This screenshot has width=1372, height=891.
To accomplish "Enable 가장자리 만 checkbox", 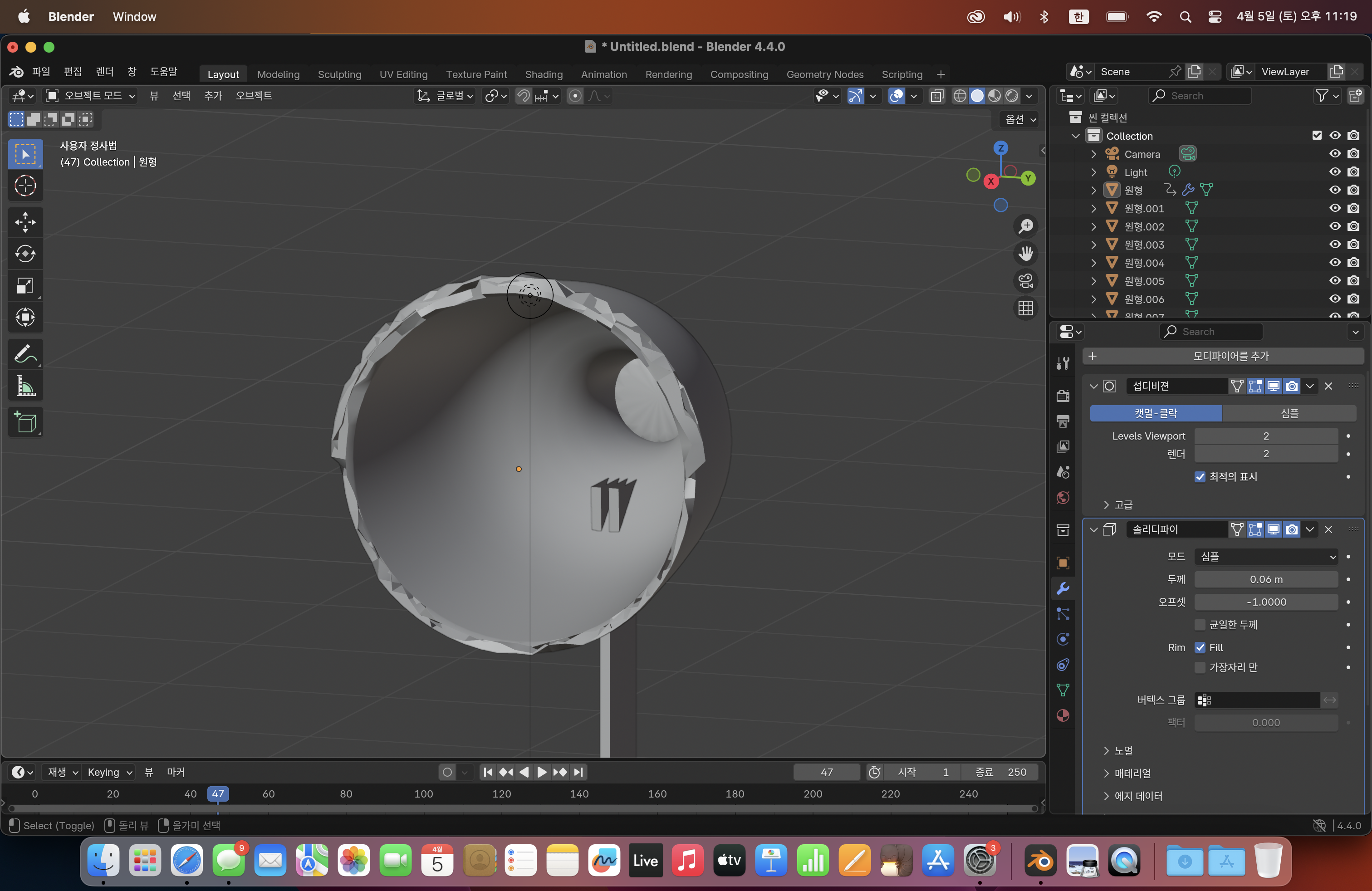I will pos(1200,667).
